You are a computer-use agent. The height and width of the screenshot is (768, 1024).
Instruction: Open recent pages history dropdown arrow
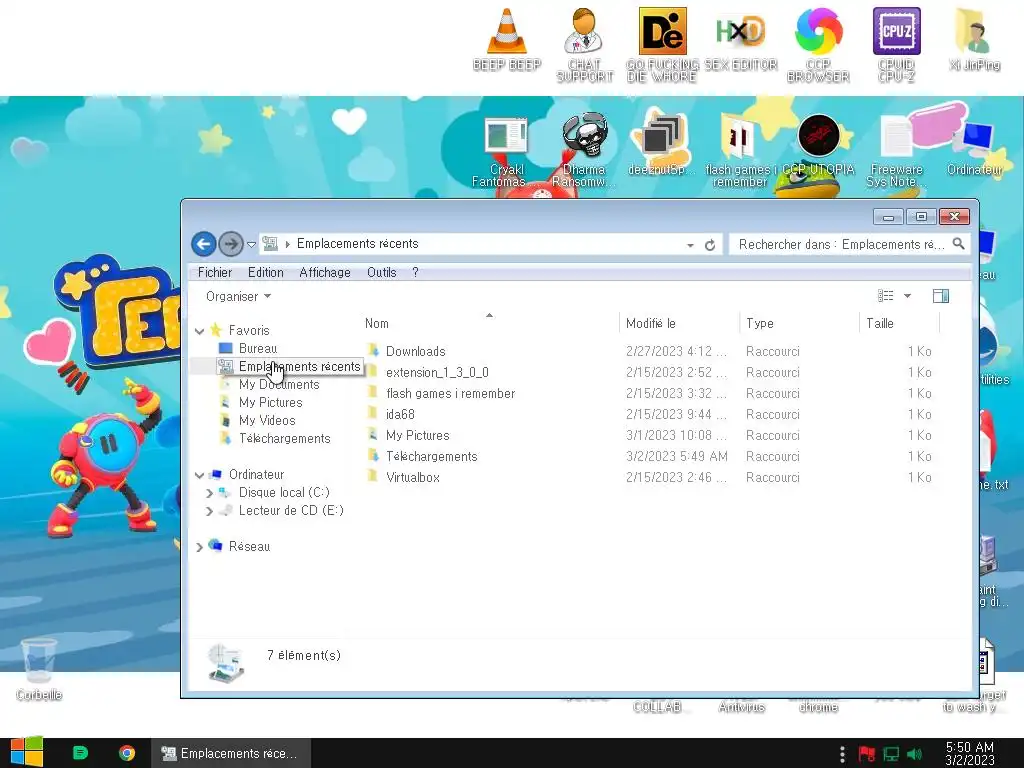click(x=251, y=245)
